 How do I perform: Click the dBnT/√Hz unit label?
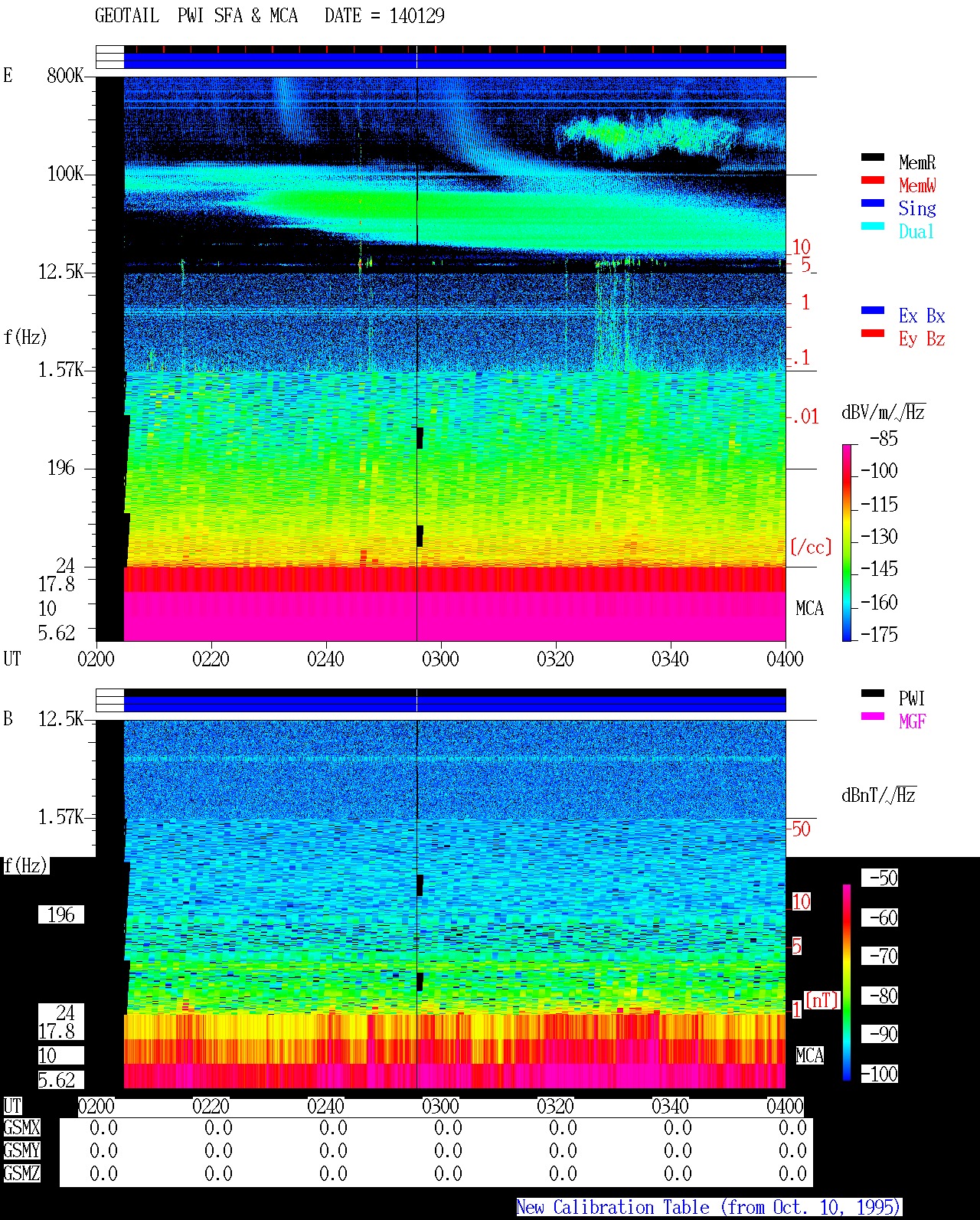pos(878,795)
